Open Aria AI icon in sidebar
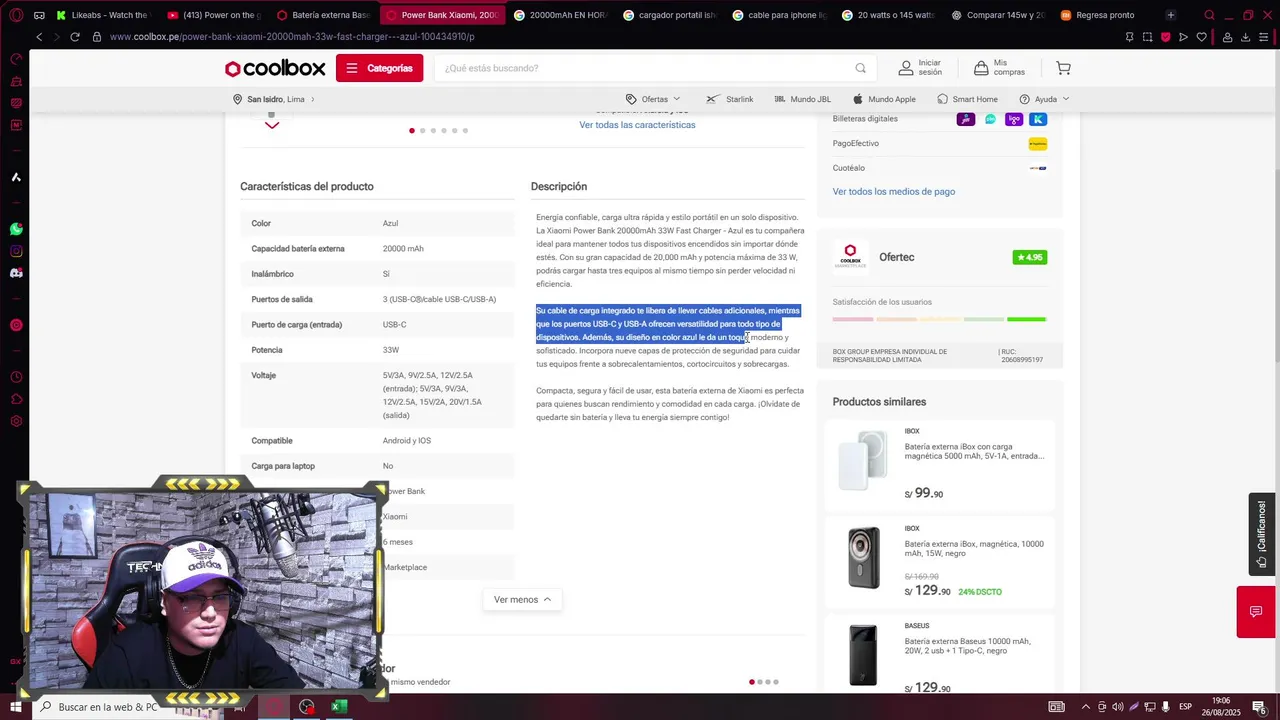The image size is (1280, 720). coord(16,177)
